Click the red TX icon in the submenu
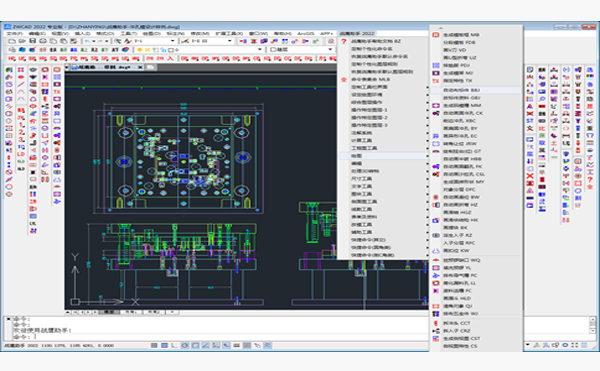 tap(435, 81)
